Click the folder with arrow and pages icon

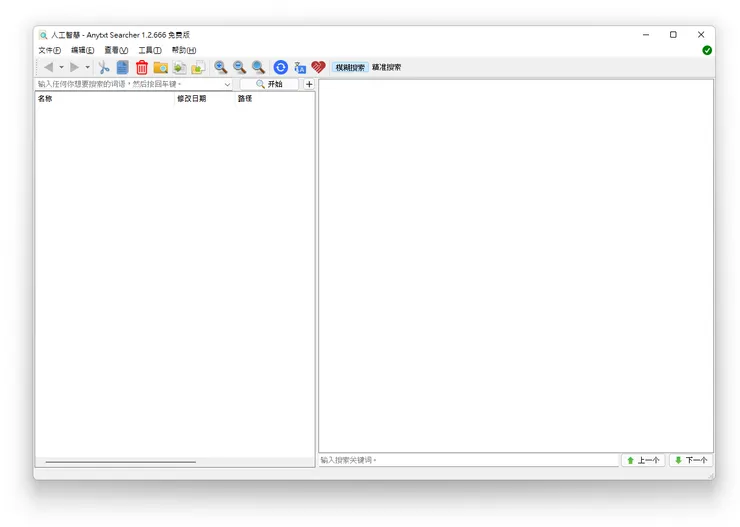(198, 67)
